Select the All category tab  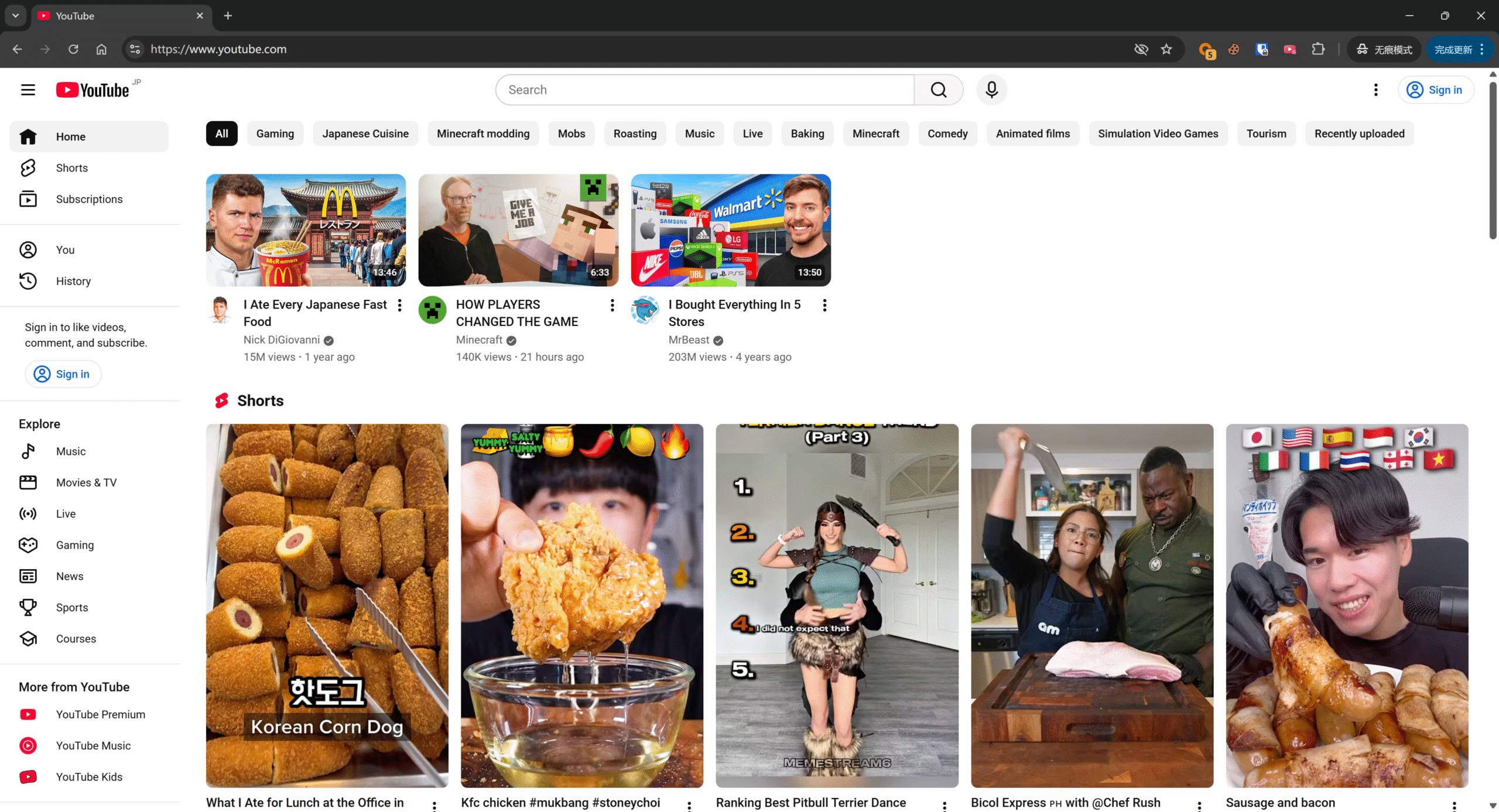(x=221, y=133)
